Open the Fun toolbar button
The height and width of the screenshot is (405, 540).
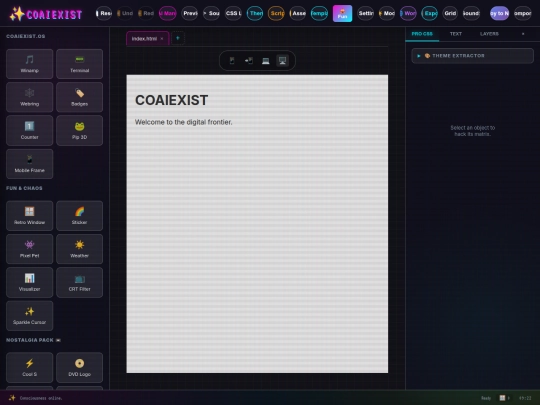(x=342, y=13)
